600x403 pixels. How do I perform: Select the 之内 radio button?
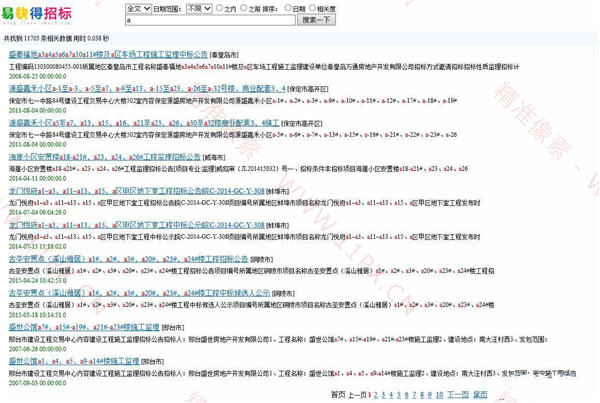point(219,8)
